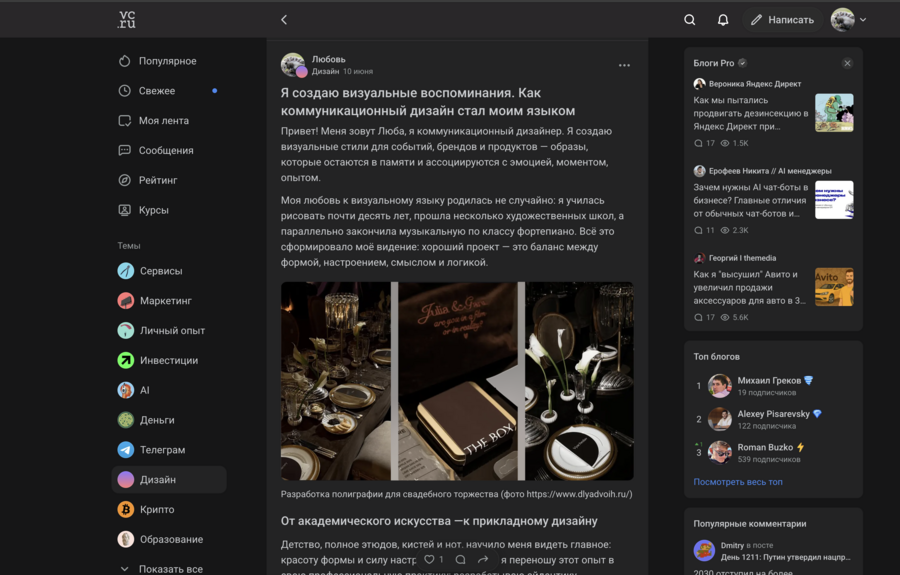Screen dimensions: 900x575
Task: Select the Деньги topic icon
Action: click(126, 420)
